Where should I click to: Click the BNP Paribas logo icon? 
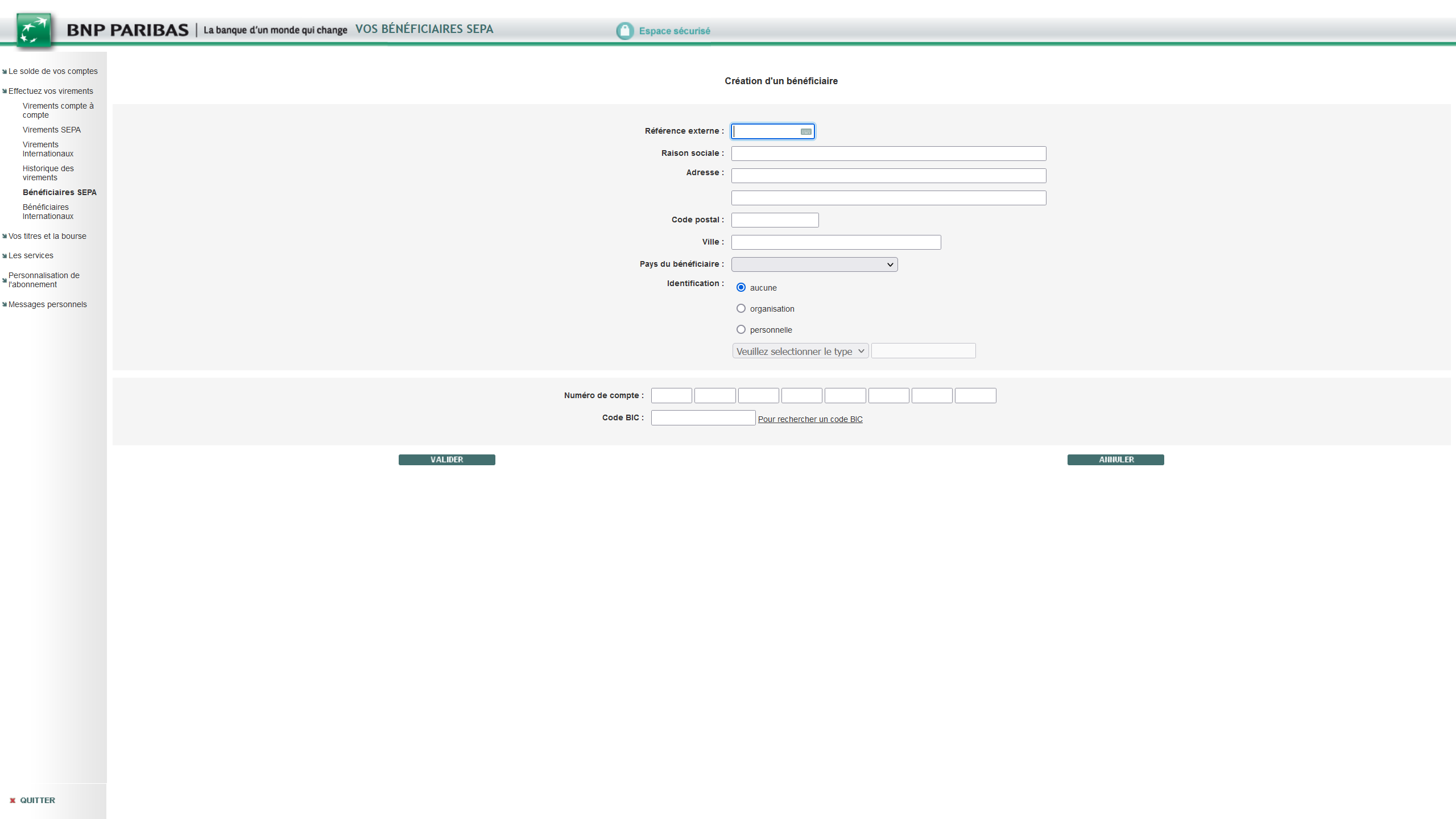point(34,30)
